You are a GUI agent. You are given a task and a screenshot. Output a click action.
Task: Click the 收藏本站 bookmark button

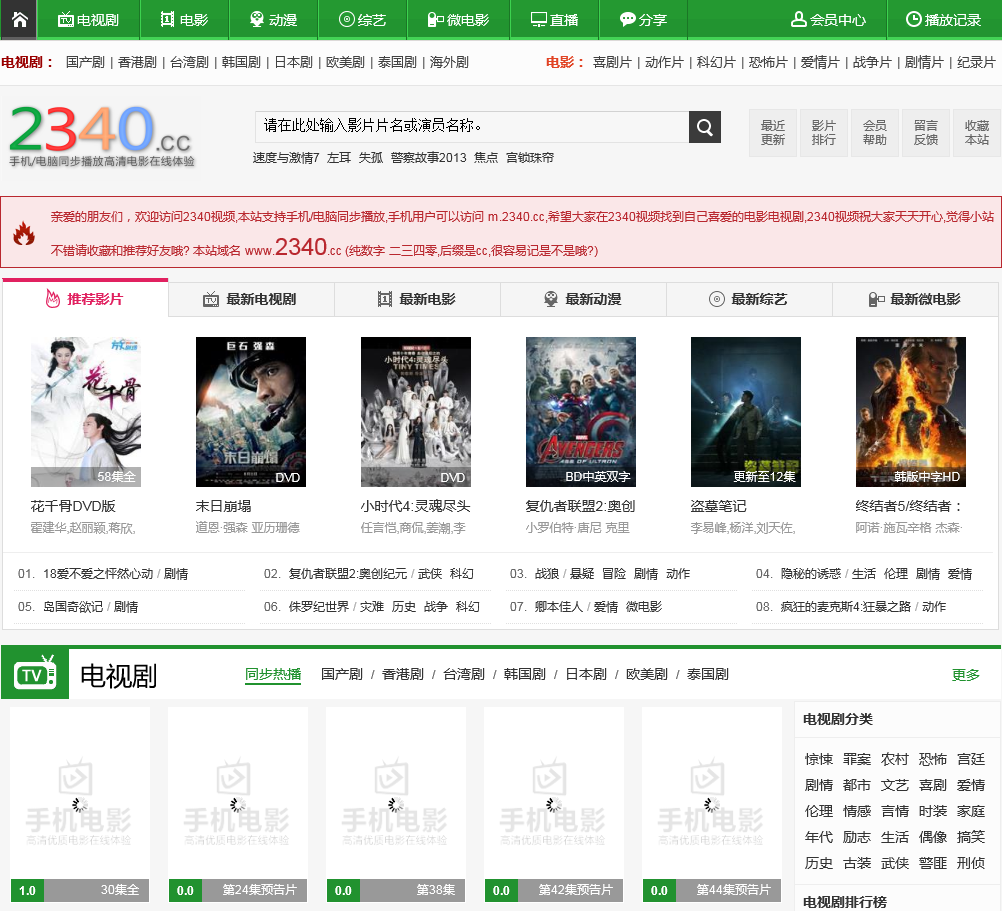coord(977,133)
